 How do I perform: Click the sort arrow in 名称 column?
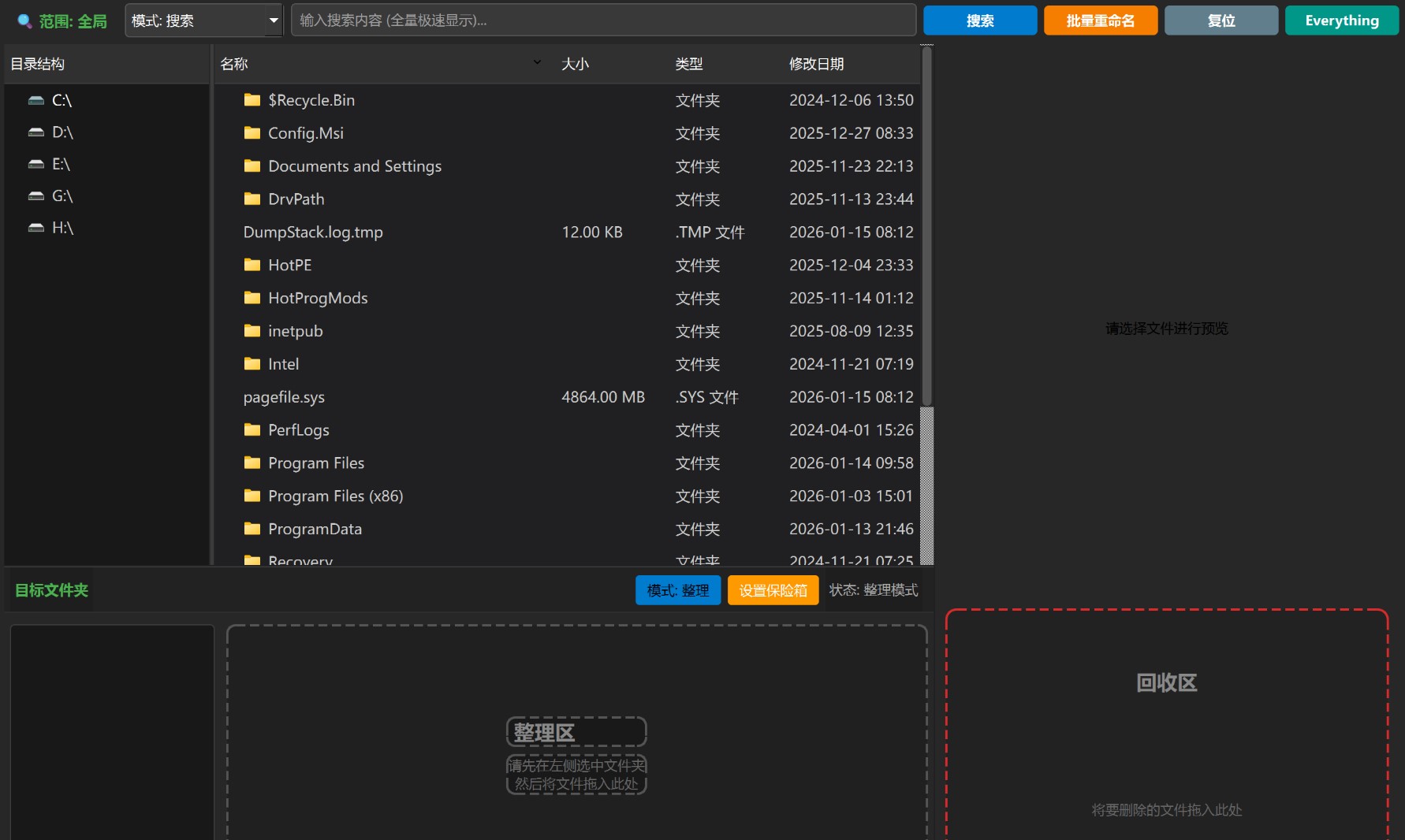(537, 62)
